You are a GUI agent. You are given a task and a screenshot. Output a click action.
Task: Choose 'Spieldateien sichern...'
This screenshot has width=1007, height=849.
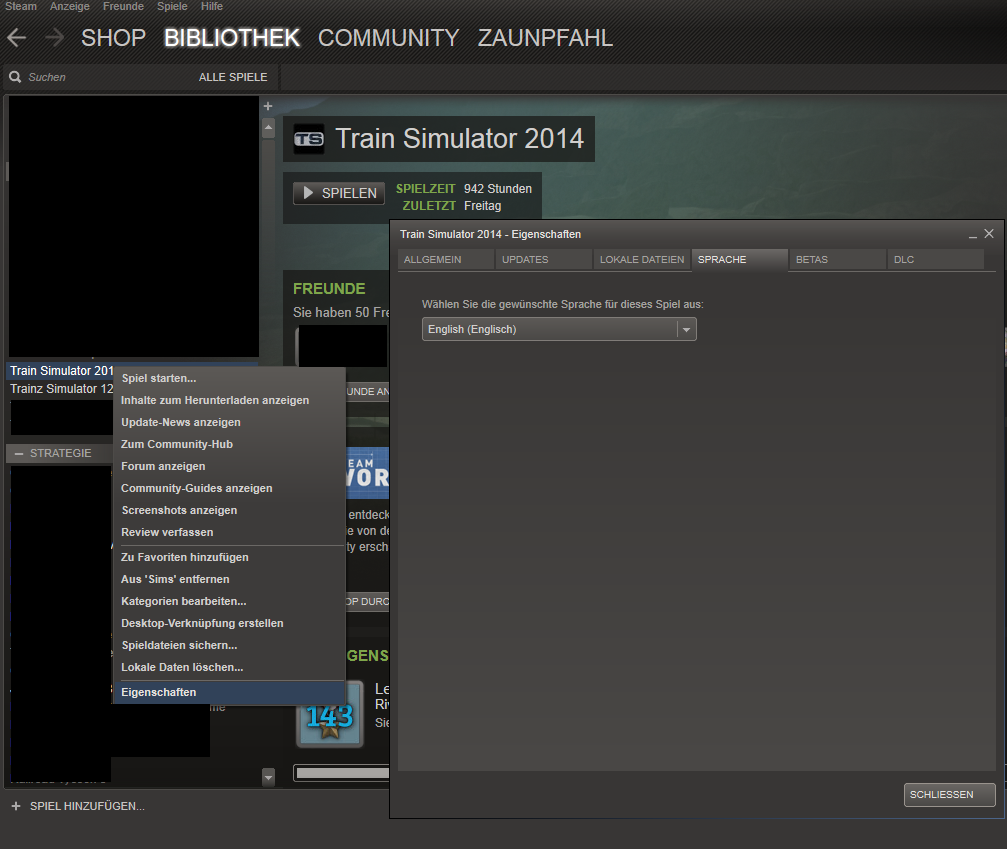pyautogui.click(x=229, y=645)
